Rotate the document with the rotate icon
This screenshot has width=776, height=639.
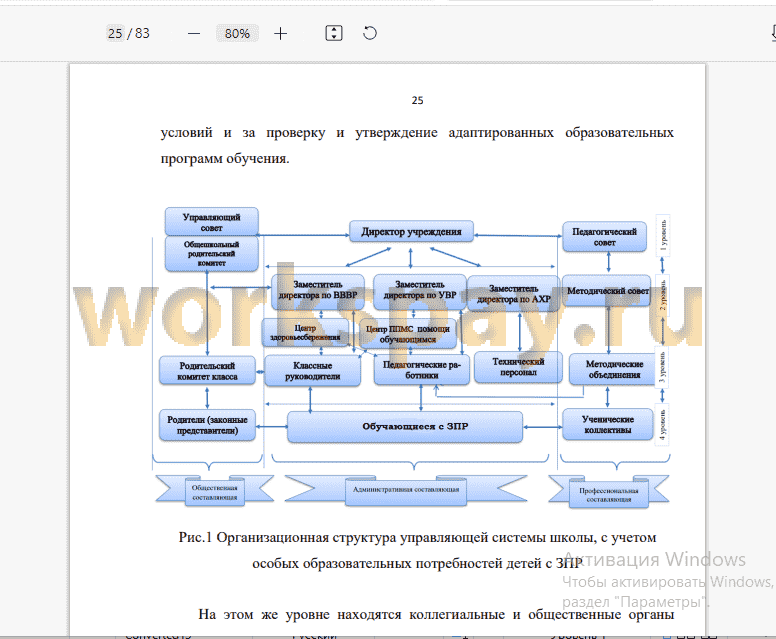tap(370, 33)
